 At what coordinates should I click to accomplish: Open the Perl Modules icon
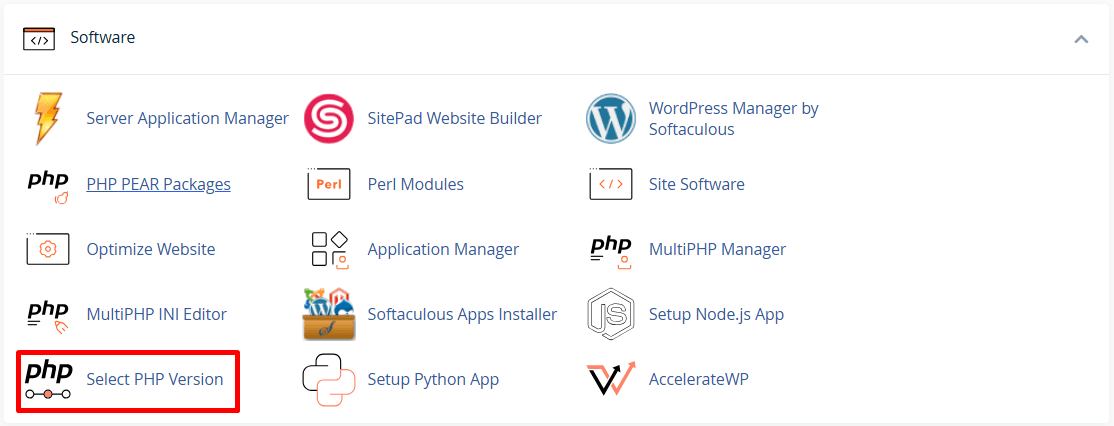pos(329,184)
